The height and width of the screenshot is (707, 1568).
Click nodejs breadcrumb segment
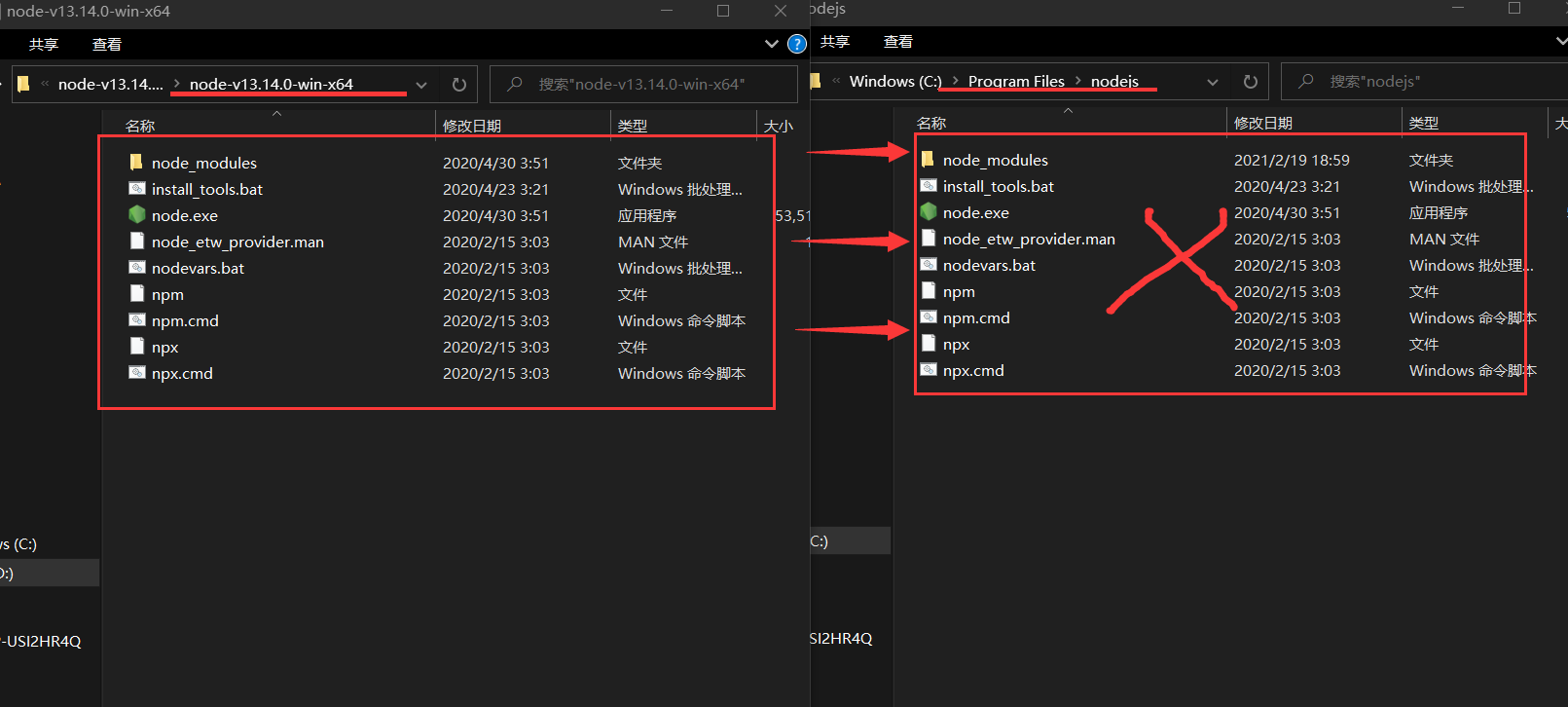pos(1114,81)
